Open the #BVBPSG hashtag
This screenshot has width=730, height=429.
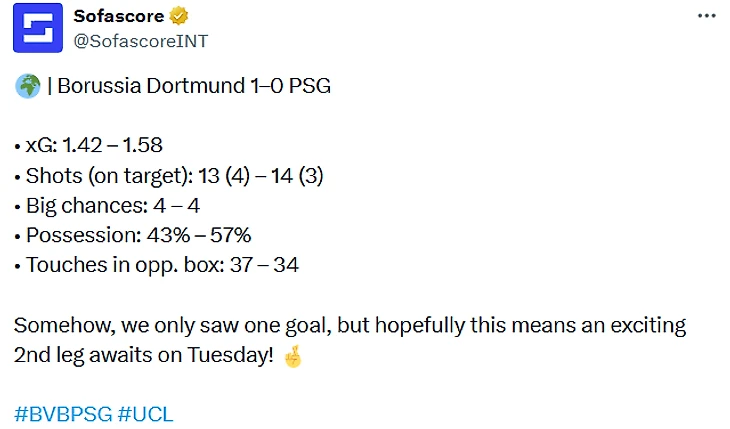tap(63, 413)
